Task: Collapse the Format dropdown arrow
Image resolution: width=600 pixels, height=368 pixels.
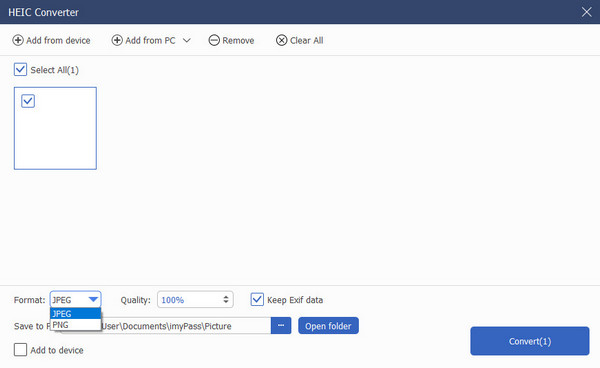Action: pyautogui.click(x=93, y=300)
